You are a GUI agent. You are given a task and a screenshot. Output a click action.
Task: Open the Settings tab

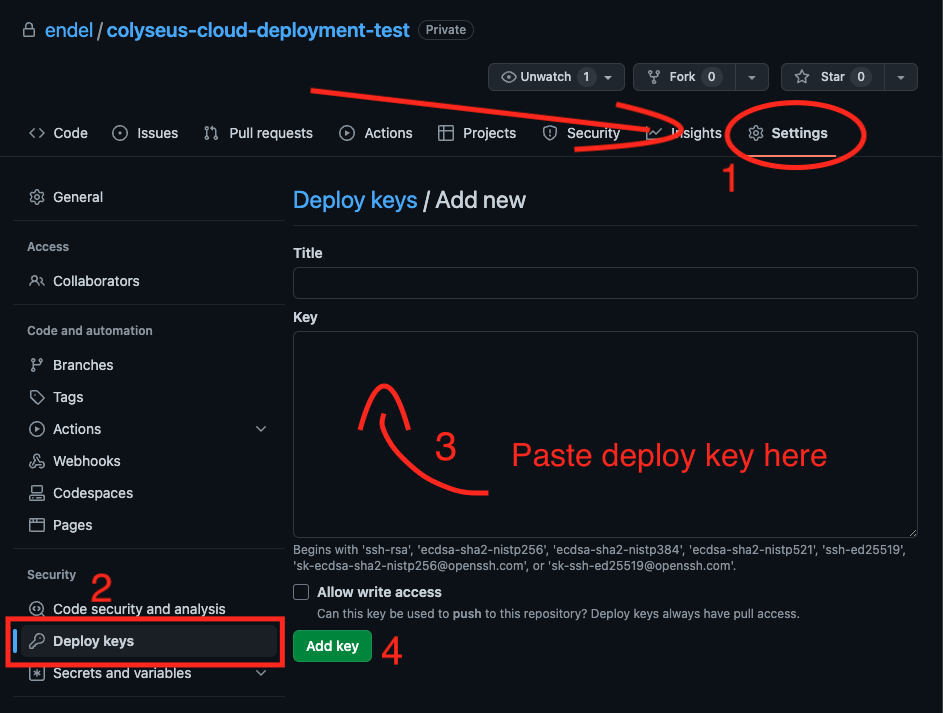point(788,133)
